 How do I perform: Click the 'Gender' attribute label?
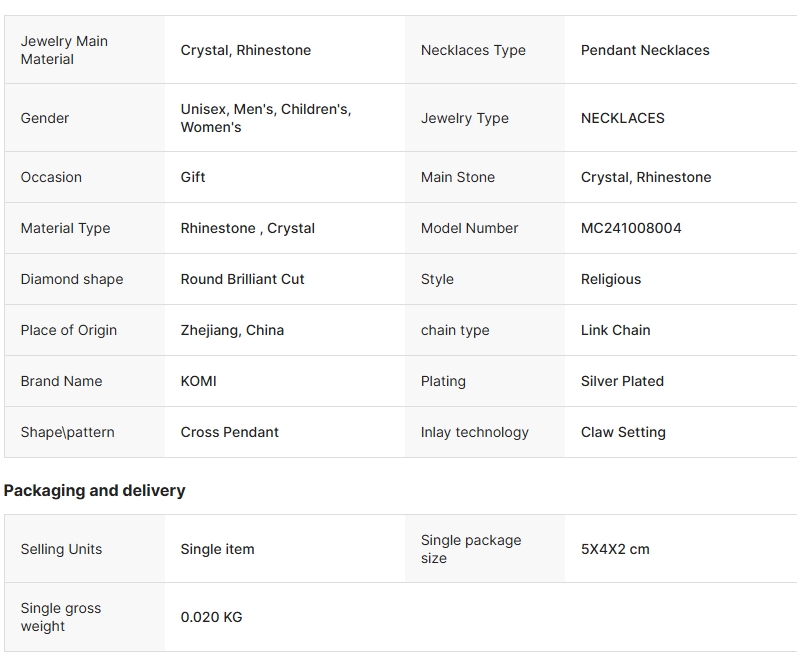[x=45, y=118]
